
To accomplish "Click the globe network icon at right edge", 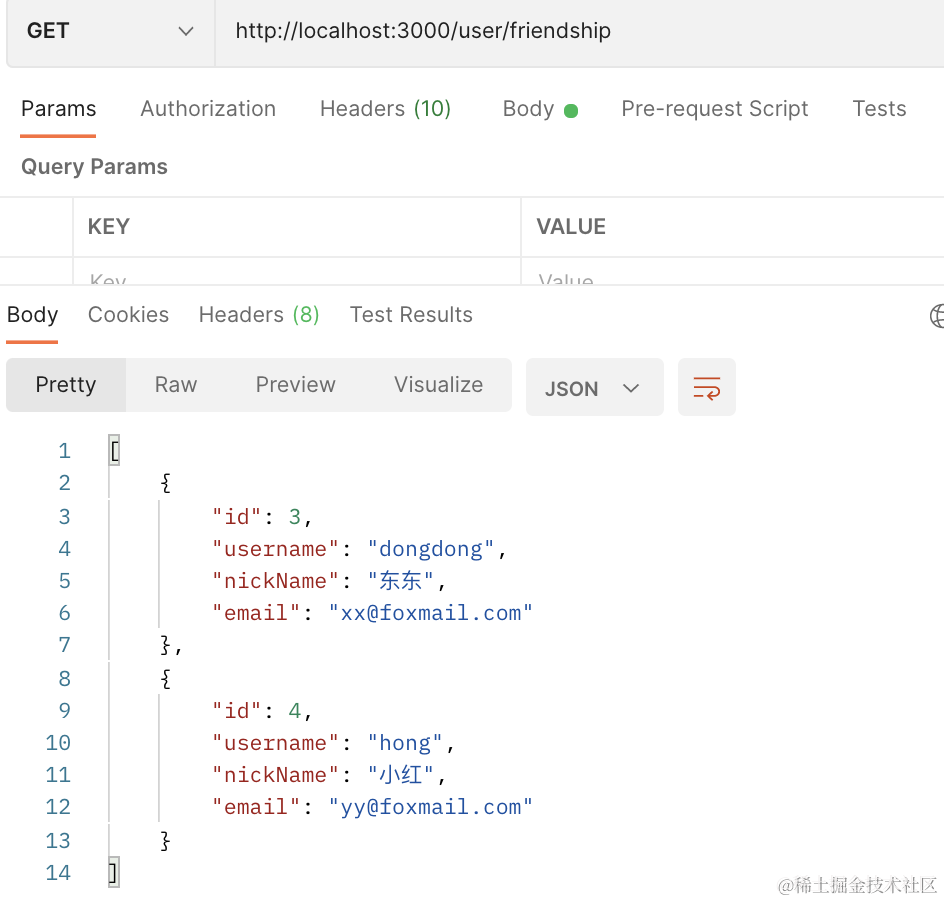I will tap(938, 316).
